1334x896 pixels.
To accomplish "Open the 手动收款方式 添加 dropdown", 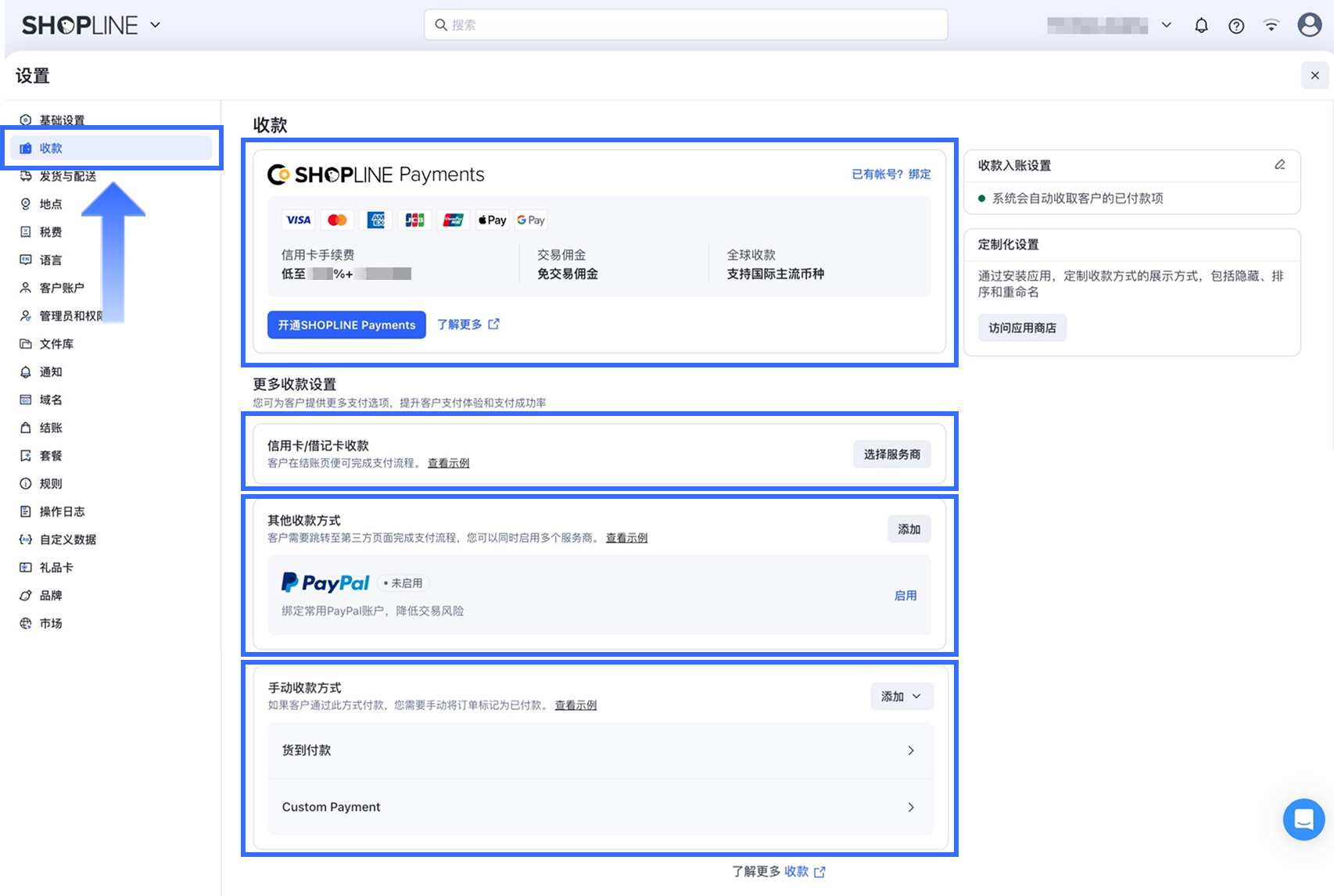I will [902, 697].
